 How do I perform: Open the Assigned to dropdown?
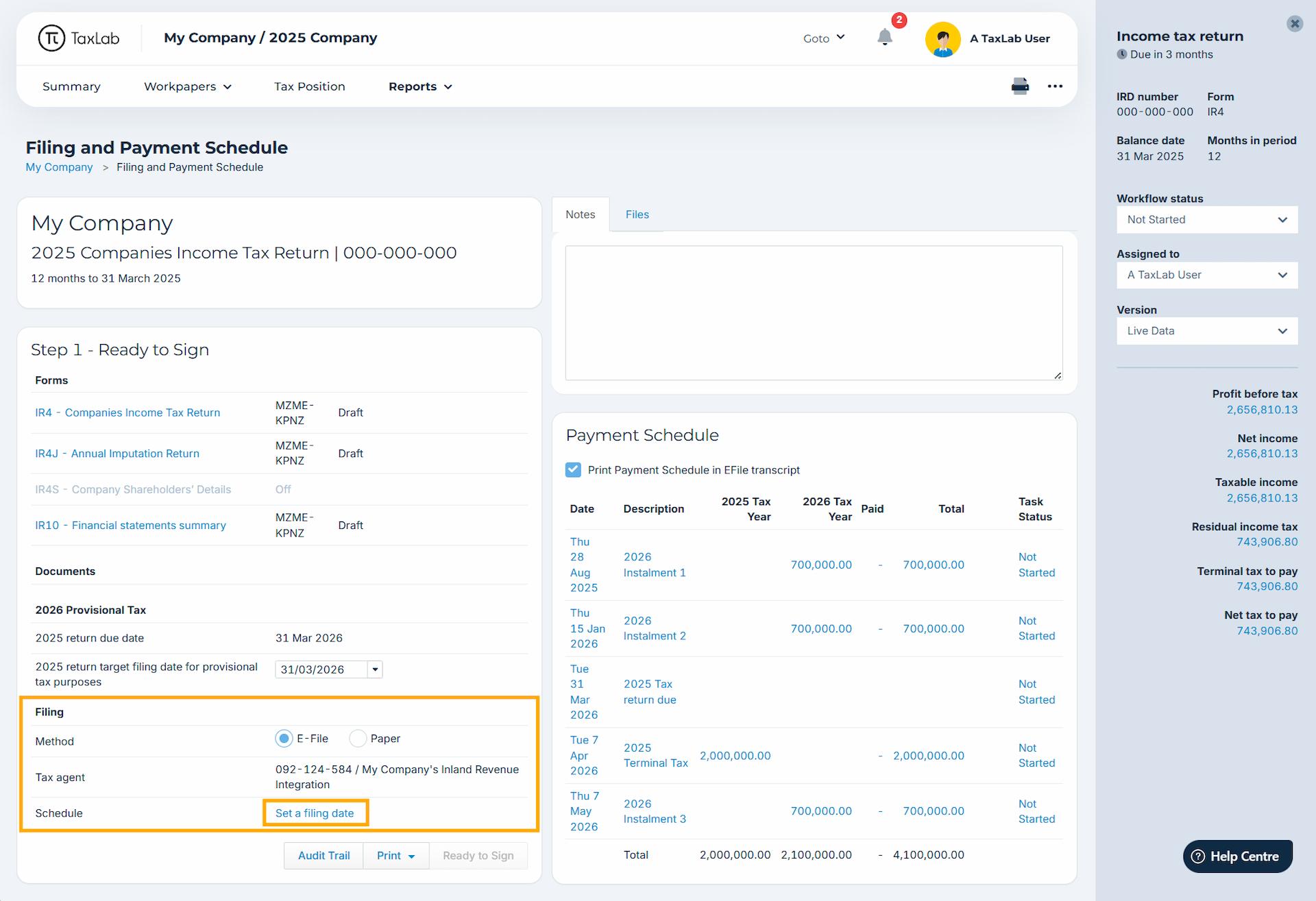tap(1206, 275)
